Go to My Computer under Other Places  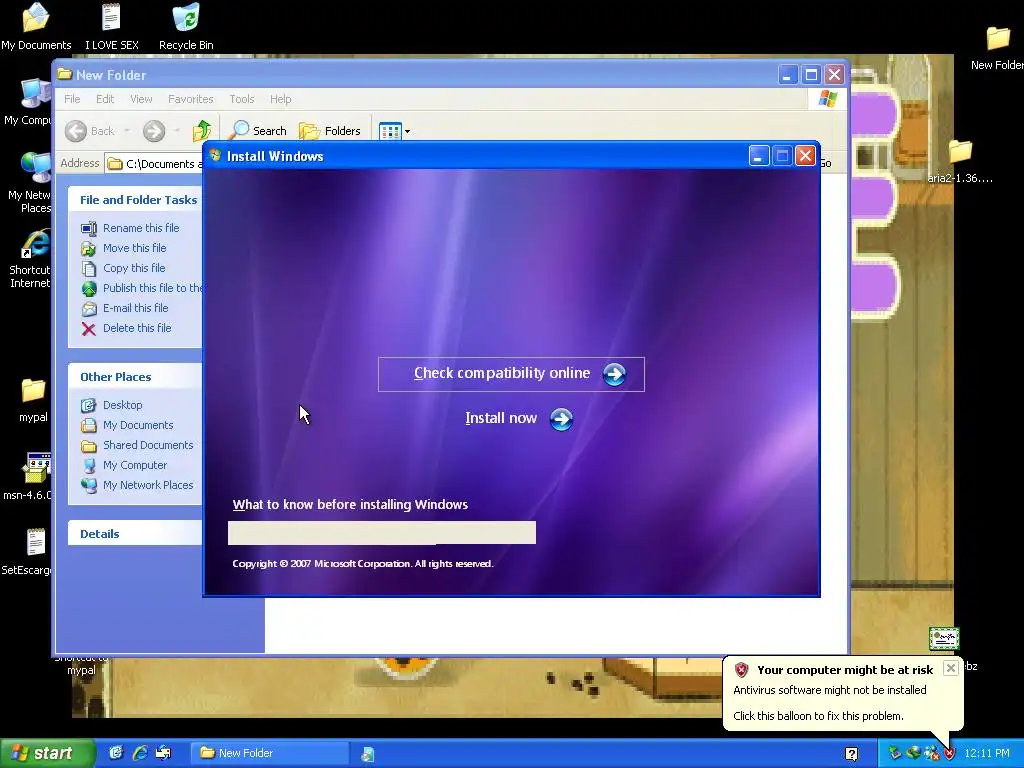[135, 465]
